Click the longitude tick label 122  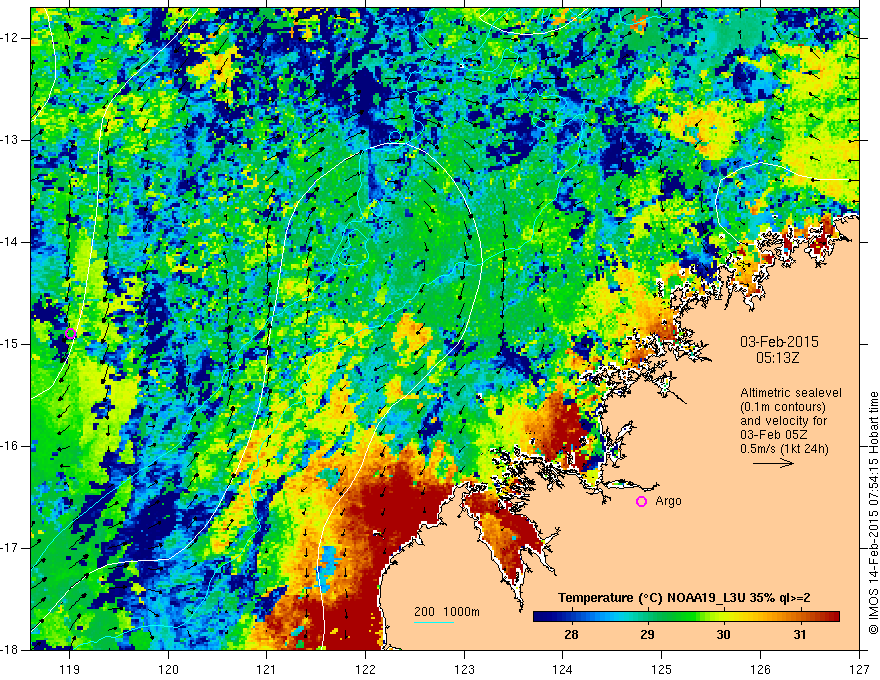pos(365,669)
